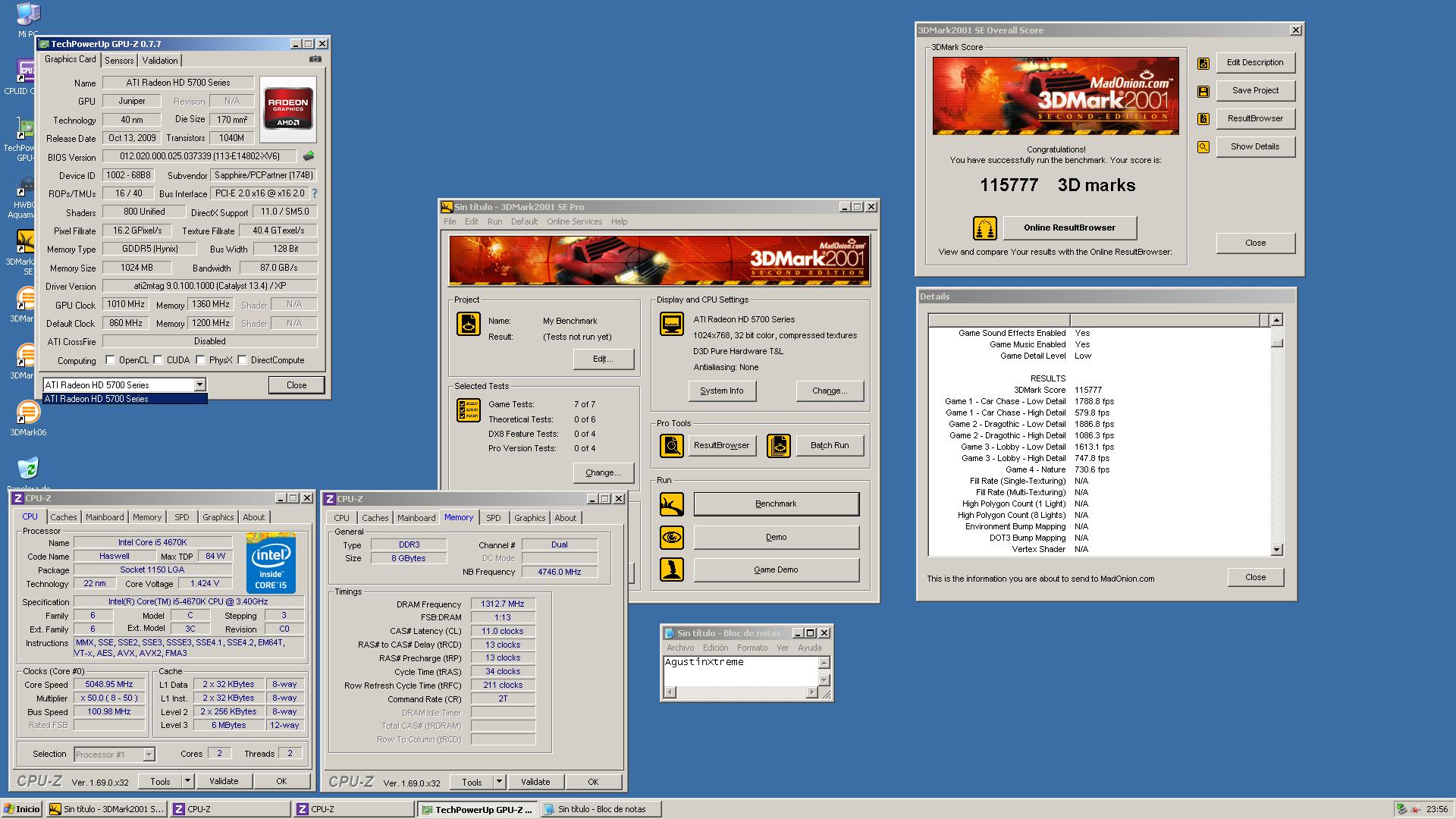Click GPU-Z screenshot camera icon
Viewport: 1456px width, 819px height.
[315, 59]
